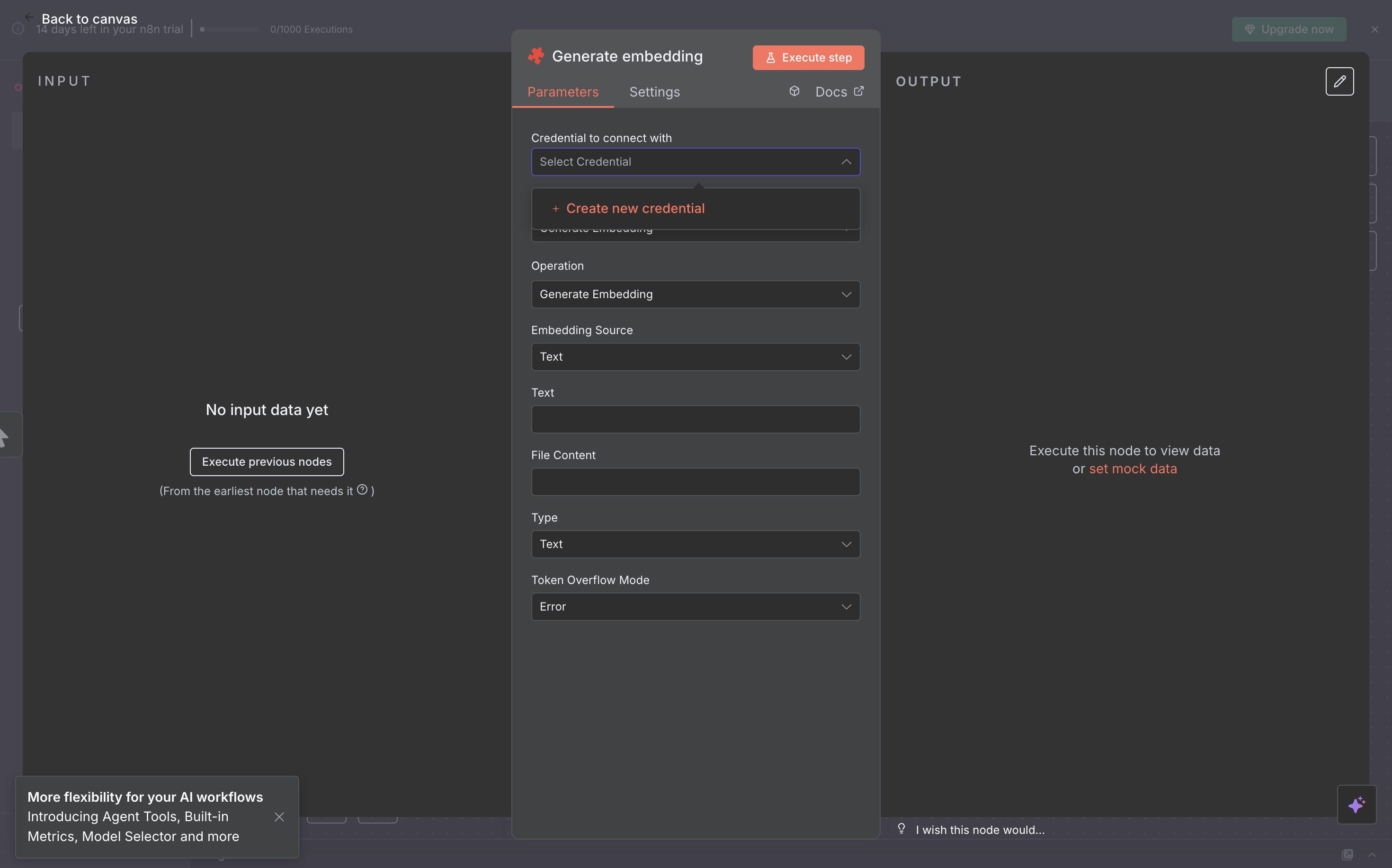Click the lightbulb feedback icon
Screen dimensions: 1392x868
901,828
